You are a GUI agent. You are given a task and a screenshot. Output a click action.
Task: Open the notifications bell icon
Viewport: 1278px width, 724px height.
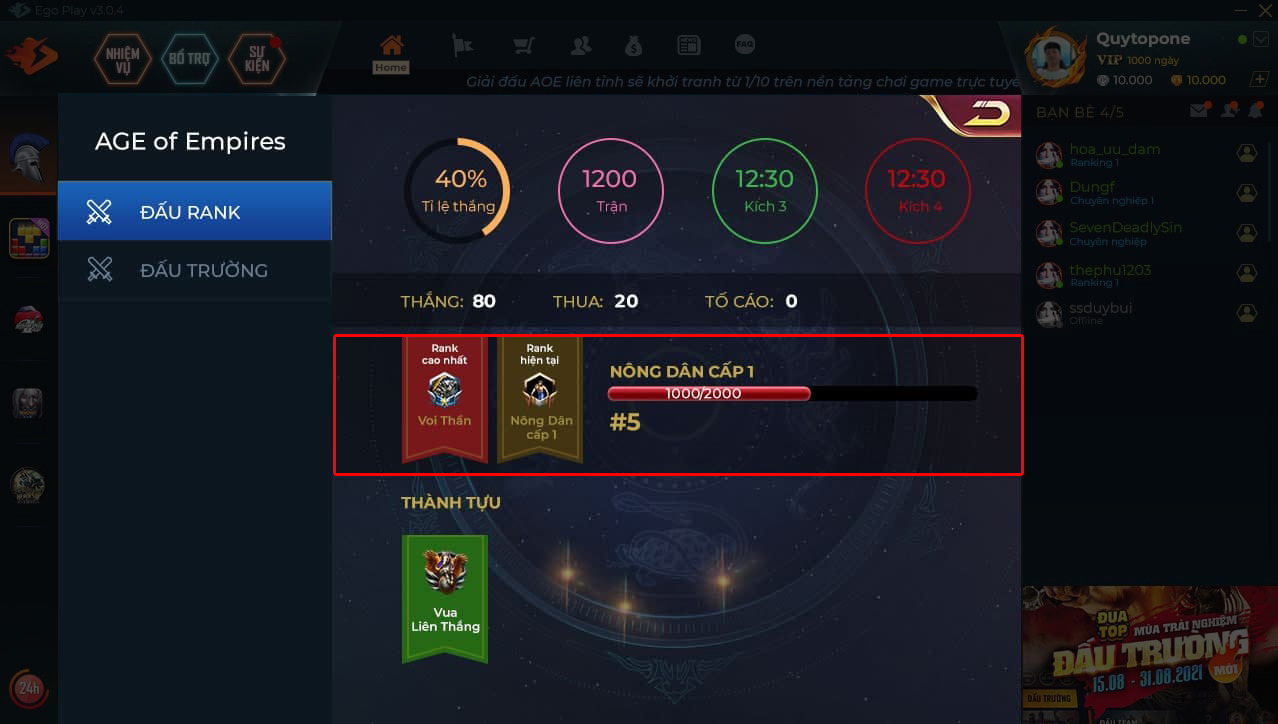(x=1257, y=111)
